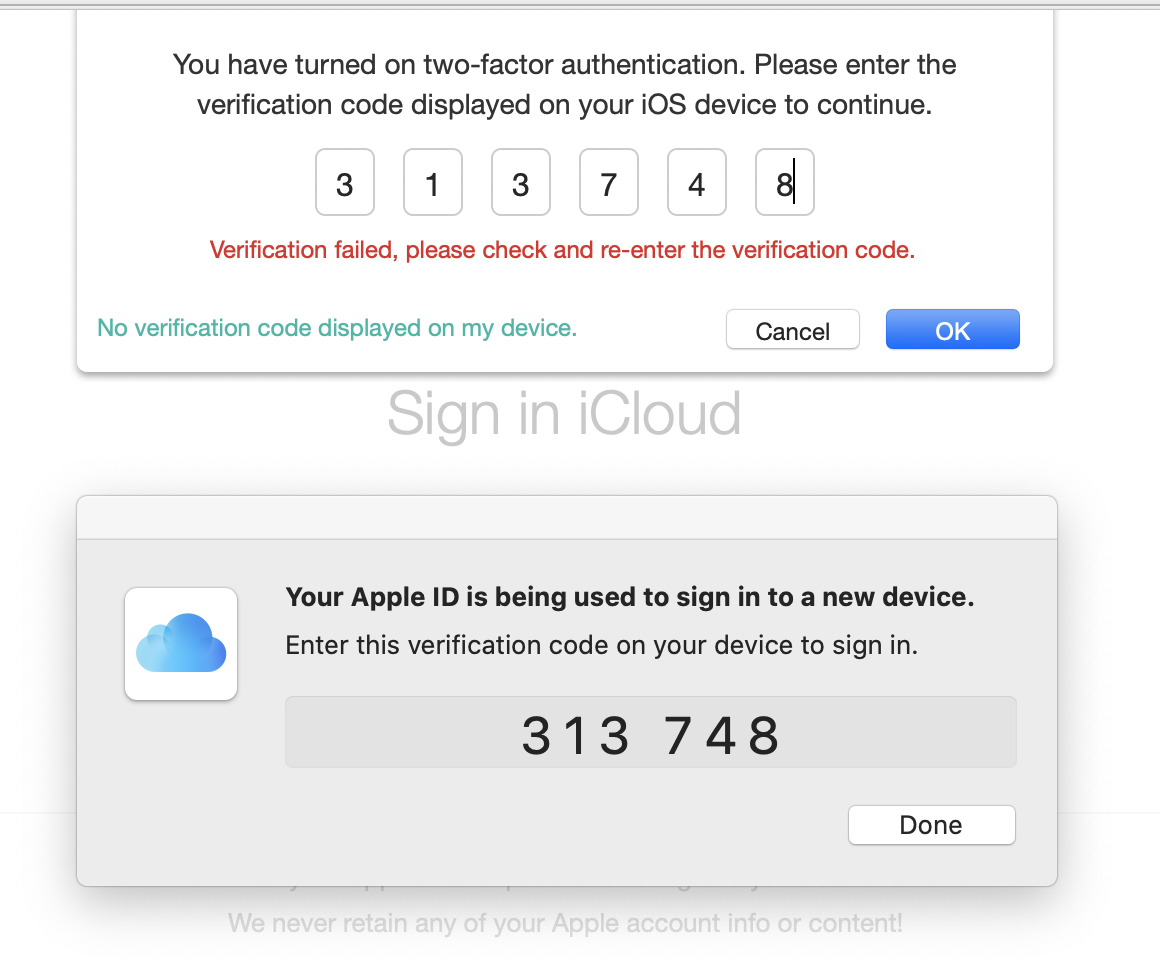The height and width of the screenshot is (971, 1160).
Task: Click the 'We never retain any' footer text
Action: 565,923
